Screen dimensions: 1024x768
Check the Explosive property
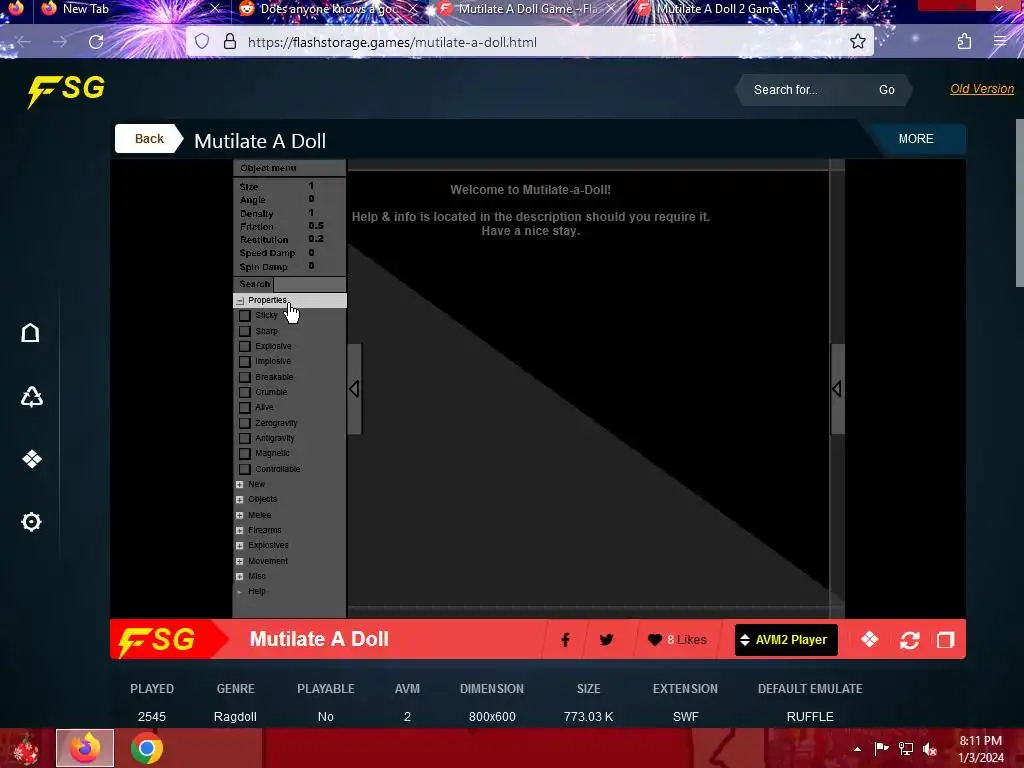(x=245, y=346)
